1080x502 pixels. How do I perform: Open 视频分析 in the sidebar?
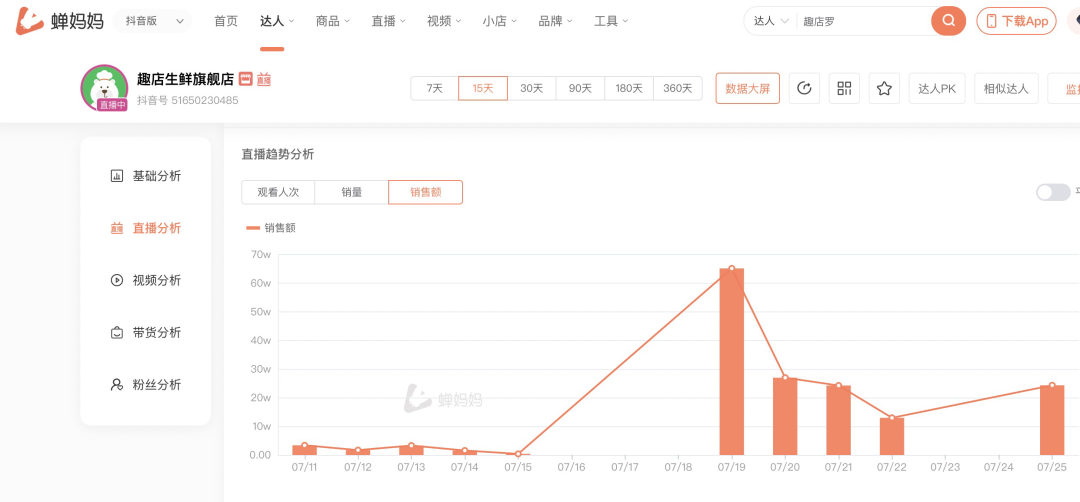[146, 280]
